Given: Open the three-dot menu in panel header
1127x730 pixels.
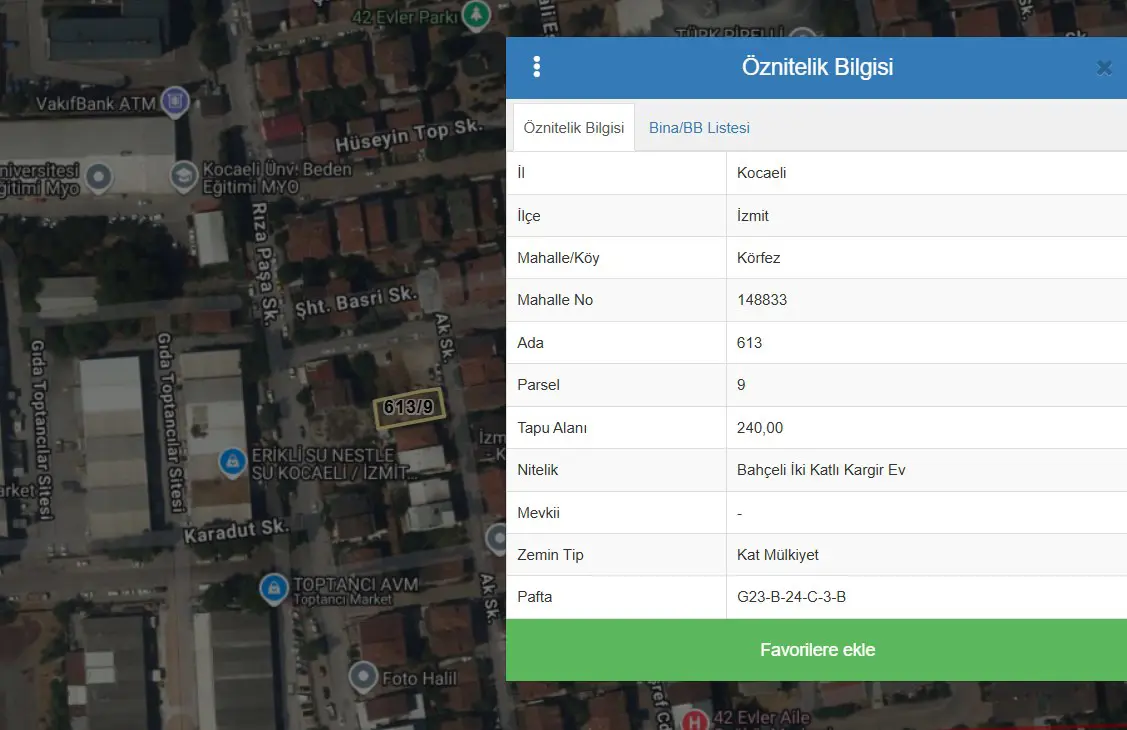Looking at the screenshot, I should point(536,67).
